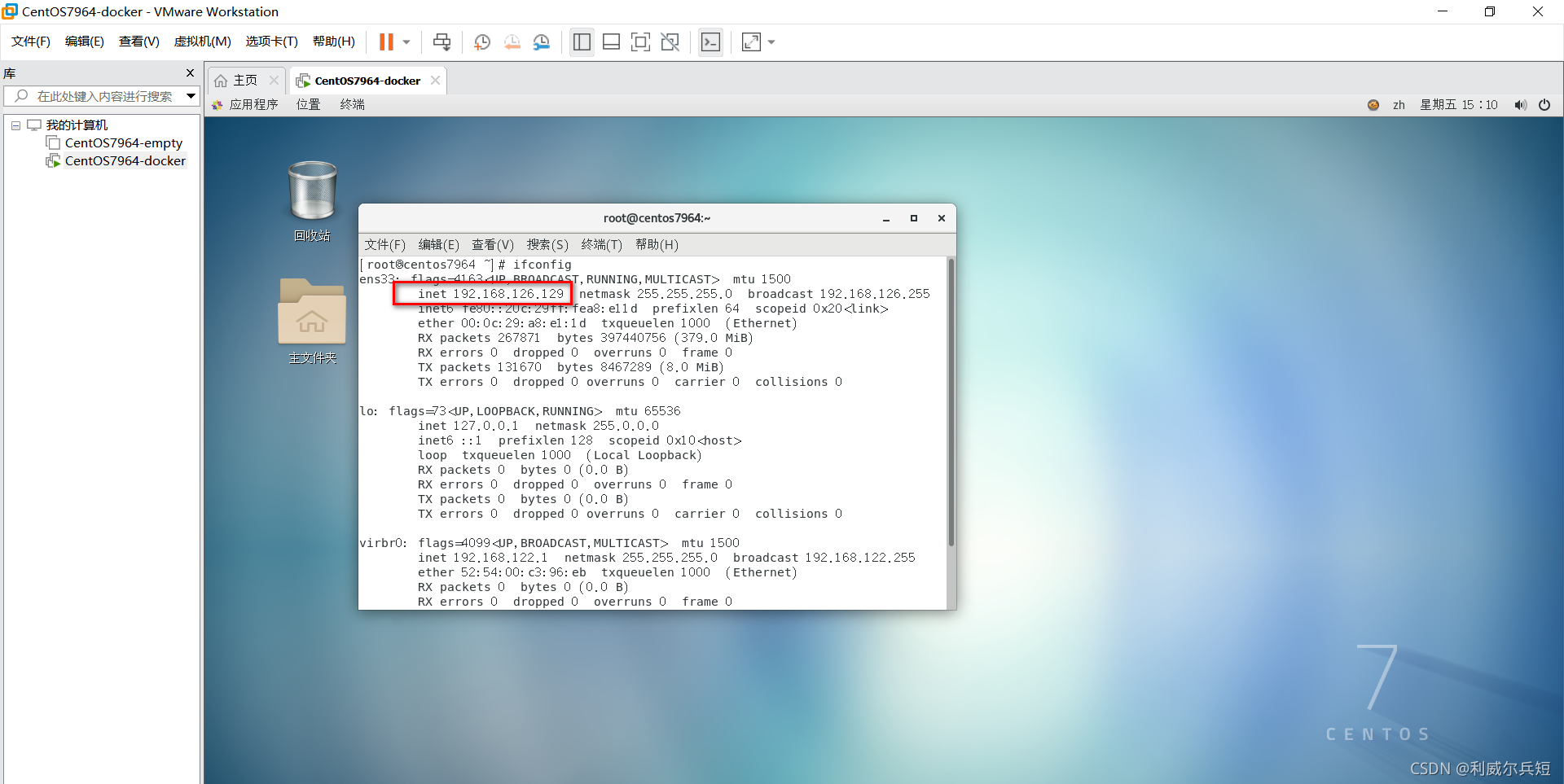This screenshot has width=1564, height=784.
Task: Click the virbr0 inet 192.168.122.1 text
Action: pos(483,558)
